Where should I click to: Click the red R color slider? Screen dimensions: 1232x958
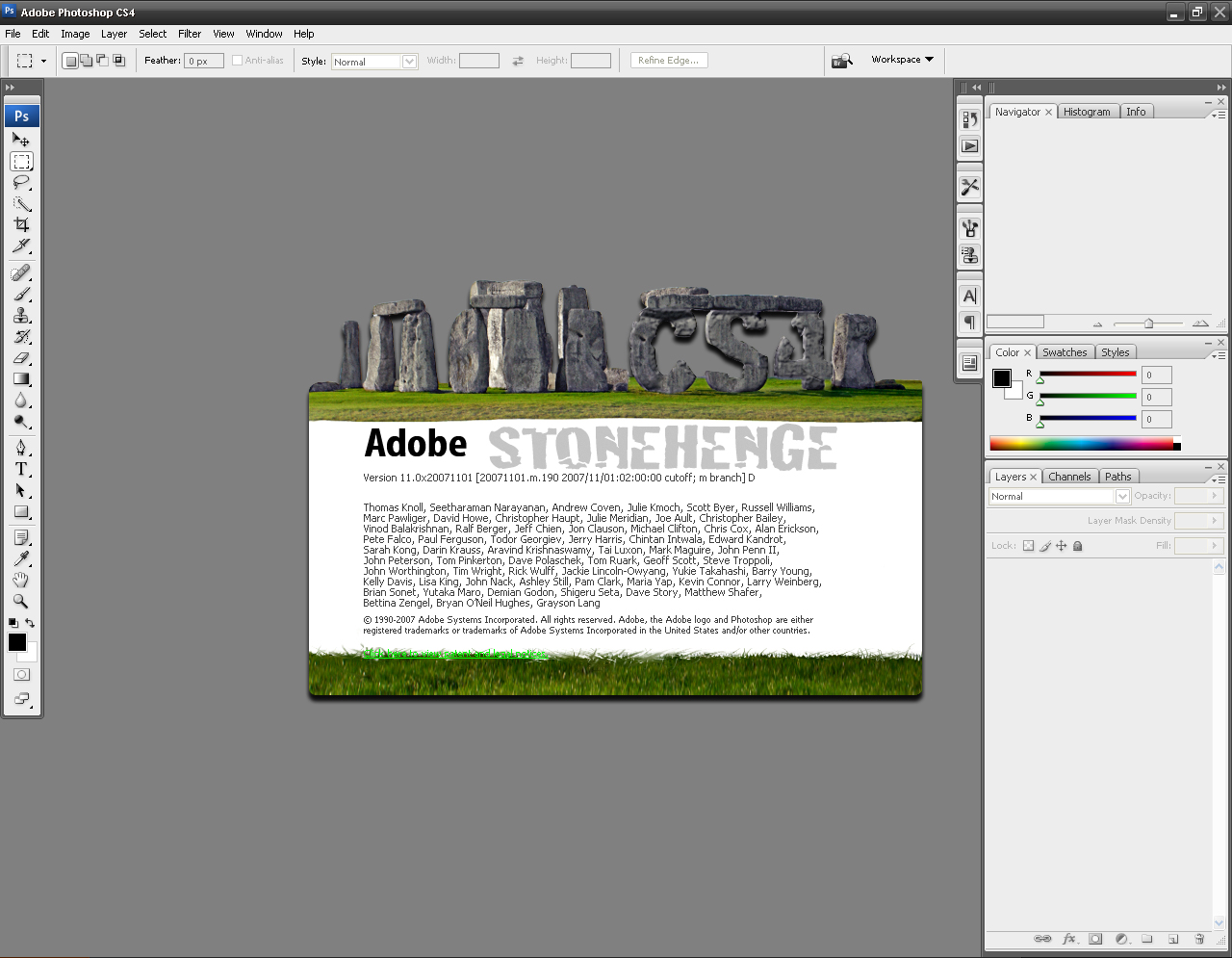pos(1088,374)
